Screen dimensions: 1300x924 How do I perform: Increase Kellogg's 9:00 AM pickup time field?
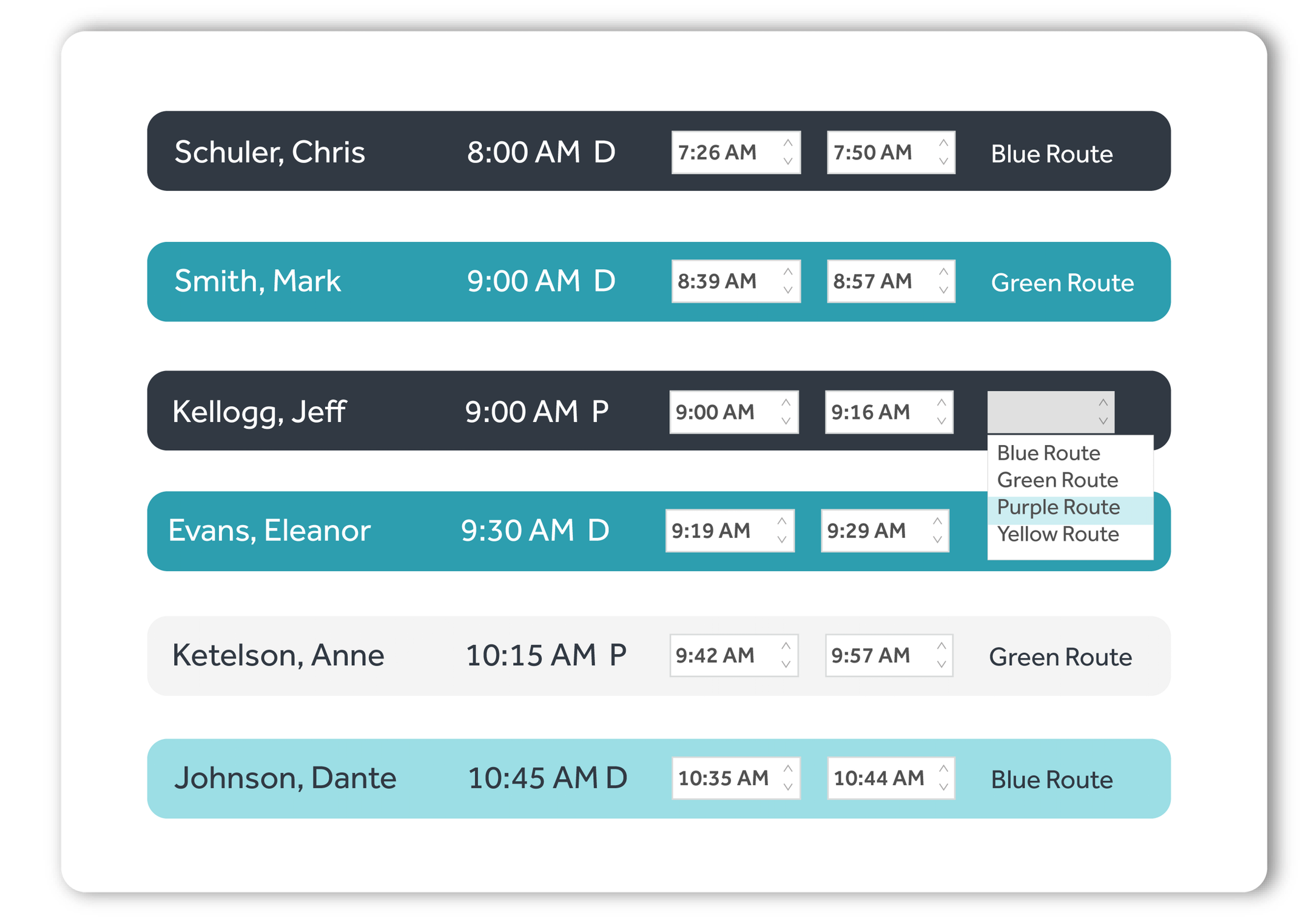pyautogui.click(x=786, y=403)
